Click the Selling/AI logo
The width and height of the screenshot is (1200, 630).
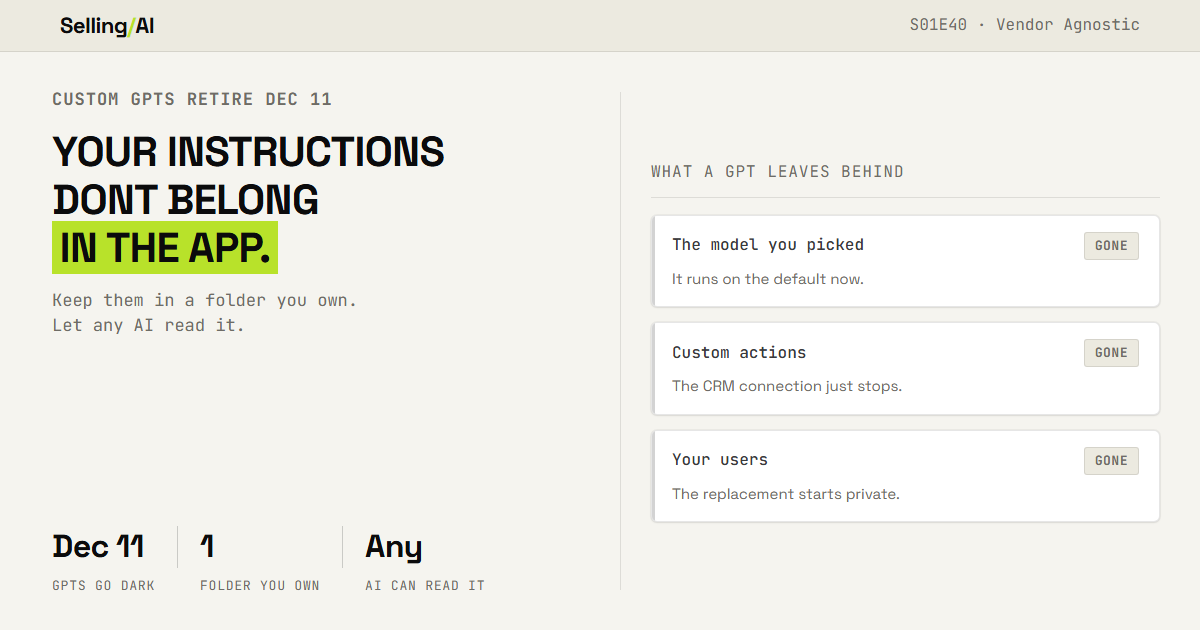click(107, 26)
